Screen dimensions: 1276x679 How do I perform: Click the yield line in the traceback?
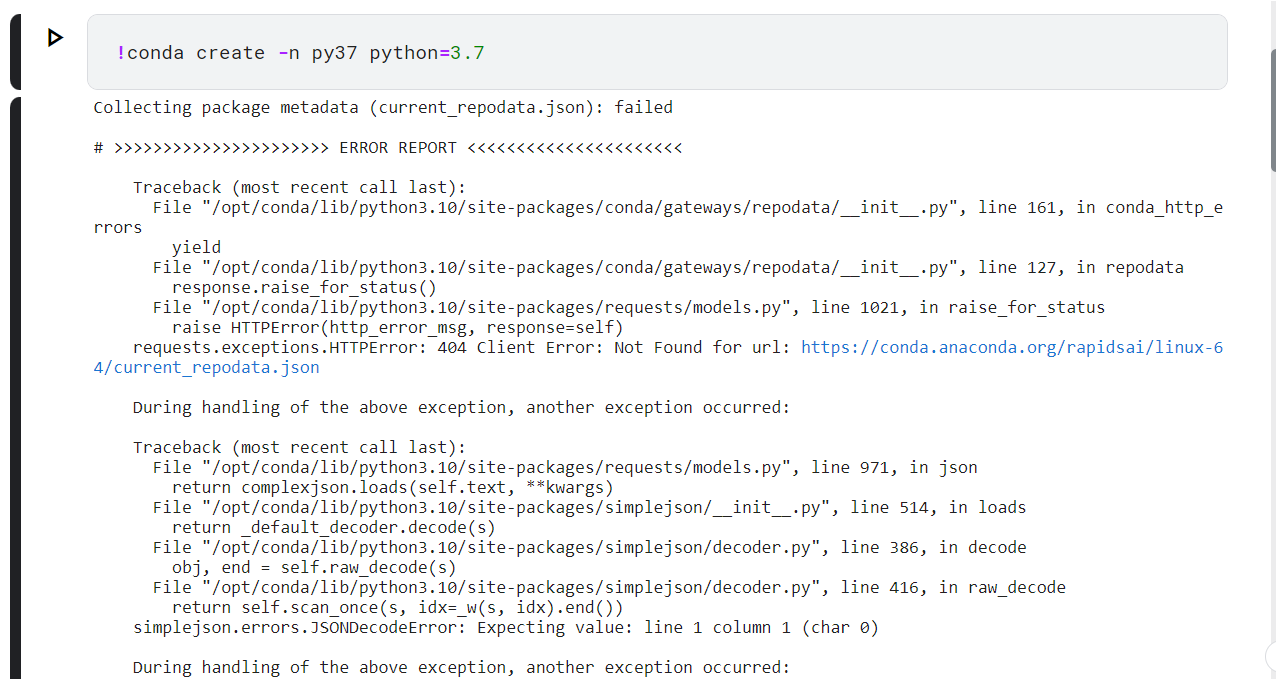point(196,247)
